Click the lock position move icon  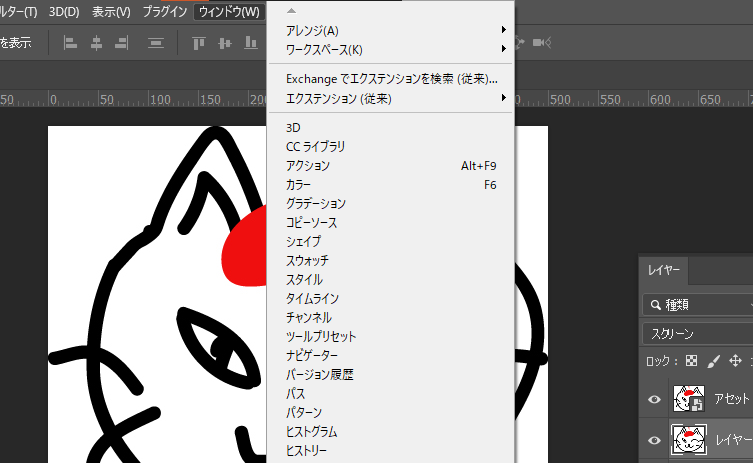click(x=735, y=361)
